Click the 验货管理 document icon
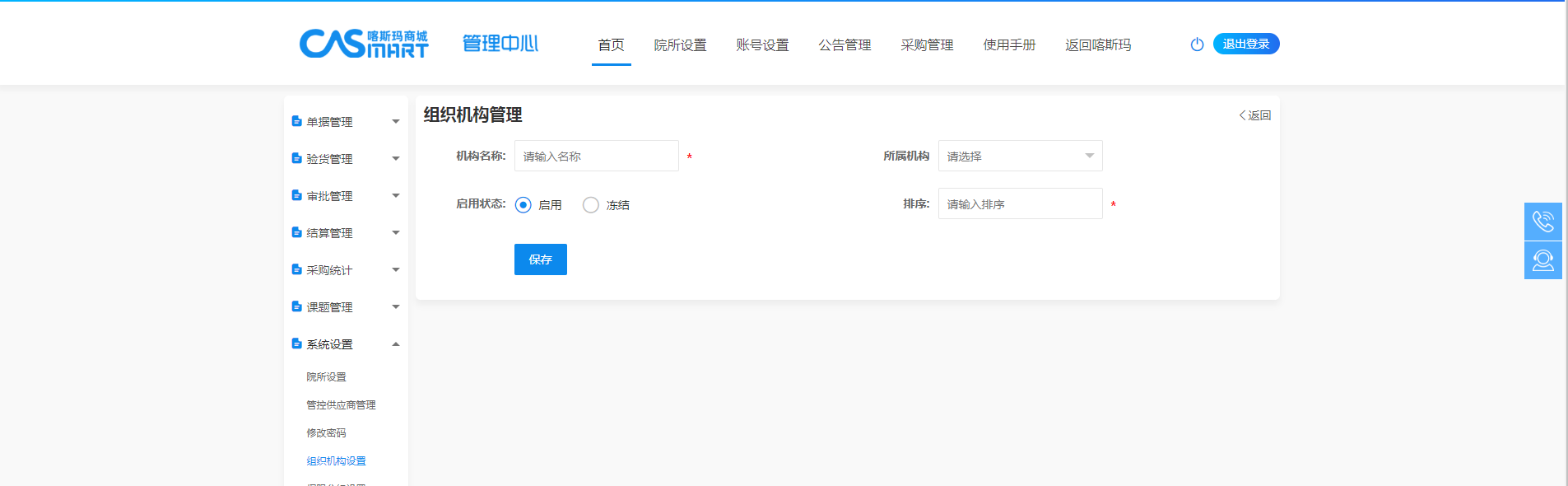1568x486 pixels. (x=296, y=158)
